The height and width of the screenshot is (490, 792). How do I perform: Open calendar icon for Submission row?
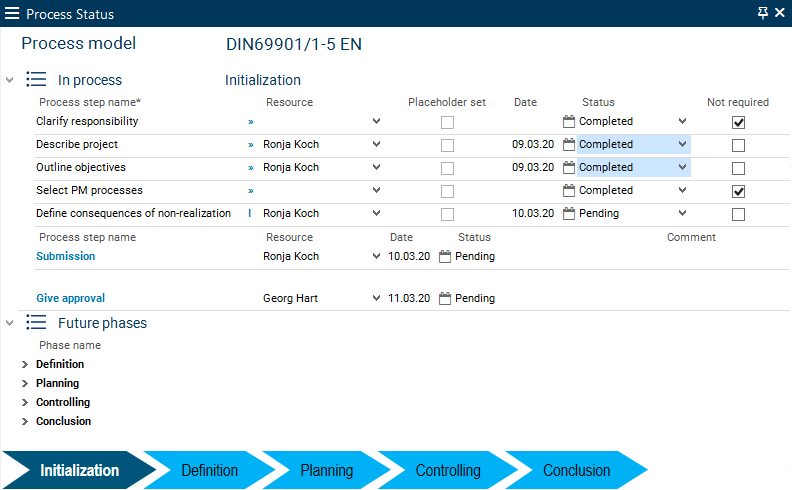445,256
